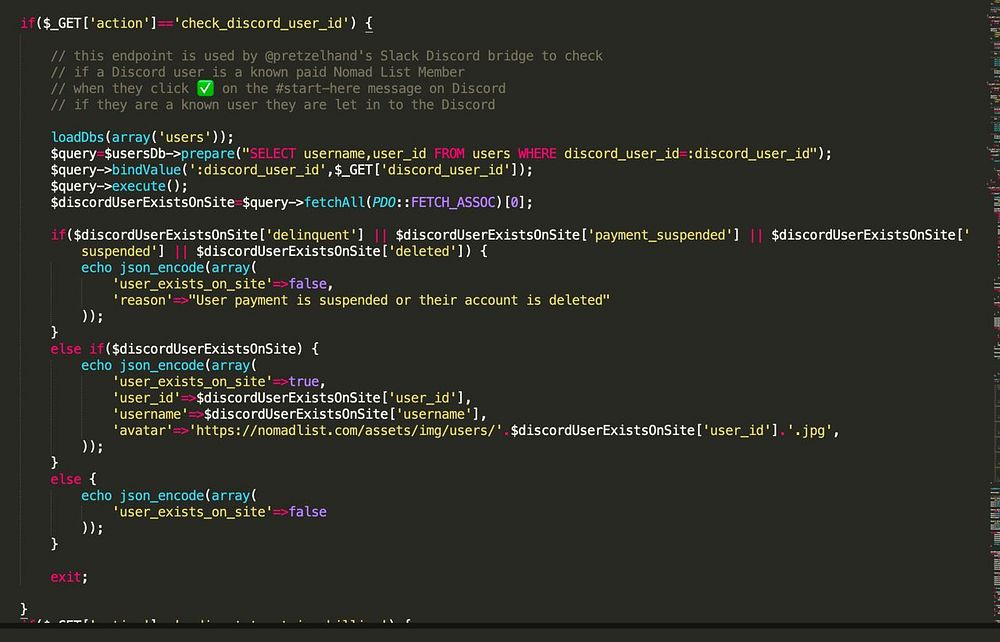This screenshot has width=1000, height=642.
Task: Click the 'delinquent' key string
Action: pos(311,235)
